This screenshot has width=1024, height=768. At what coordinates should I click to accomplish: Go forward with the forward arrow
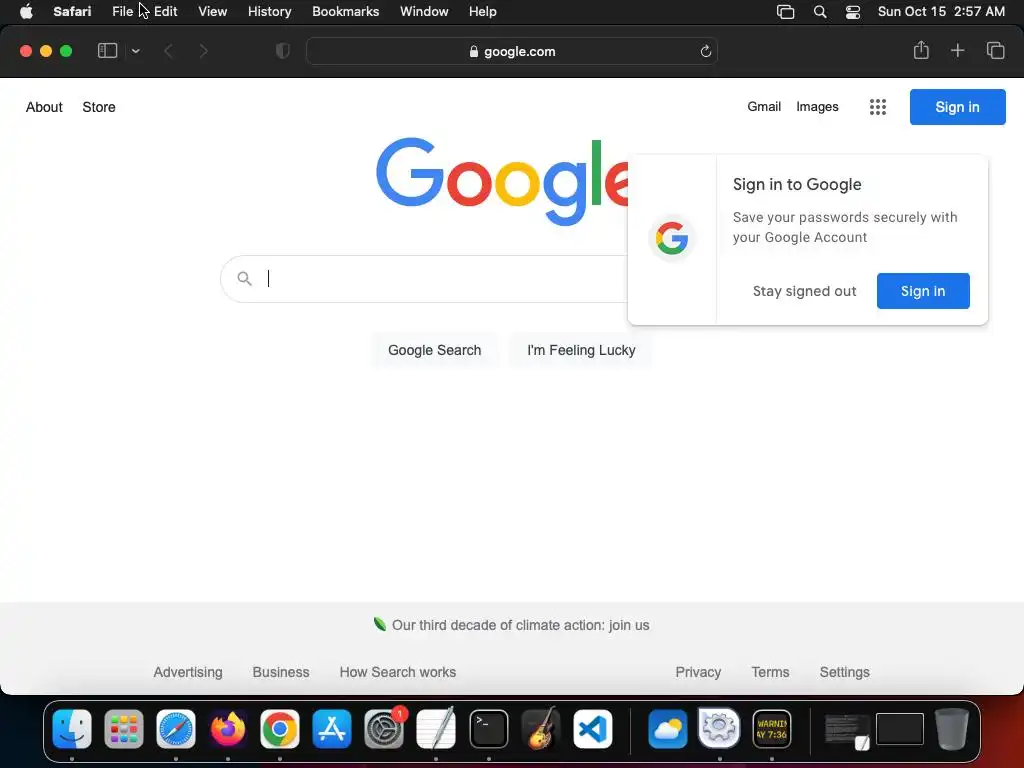(204, 51)
